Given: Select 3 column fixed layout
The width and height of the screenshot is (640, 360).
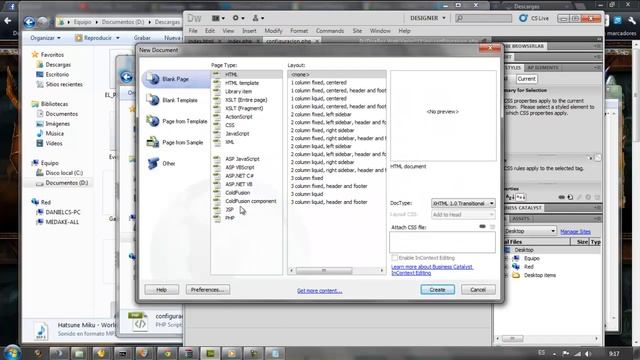Looking at the screenshot, I should coord(307,178).
